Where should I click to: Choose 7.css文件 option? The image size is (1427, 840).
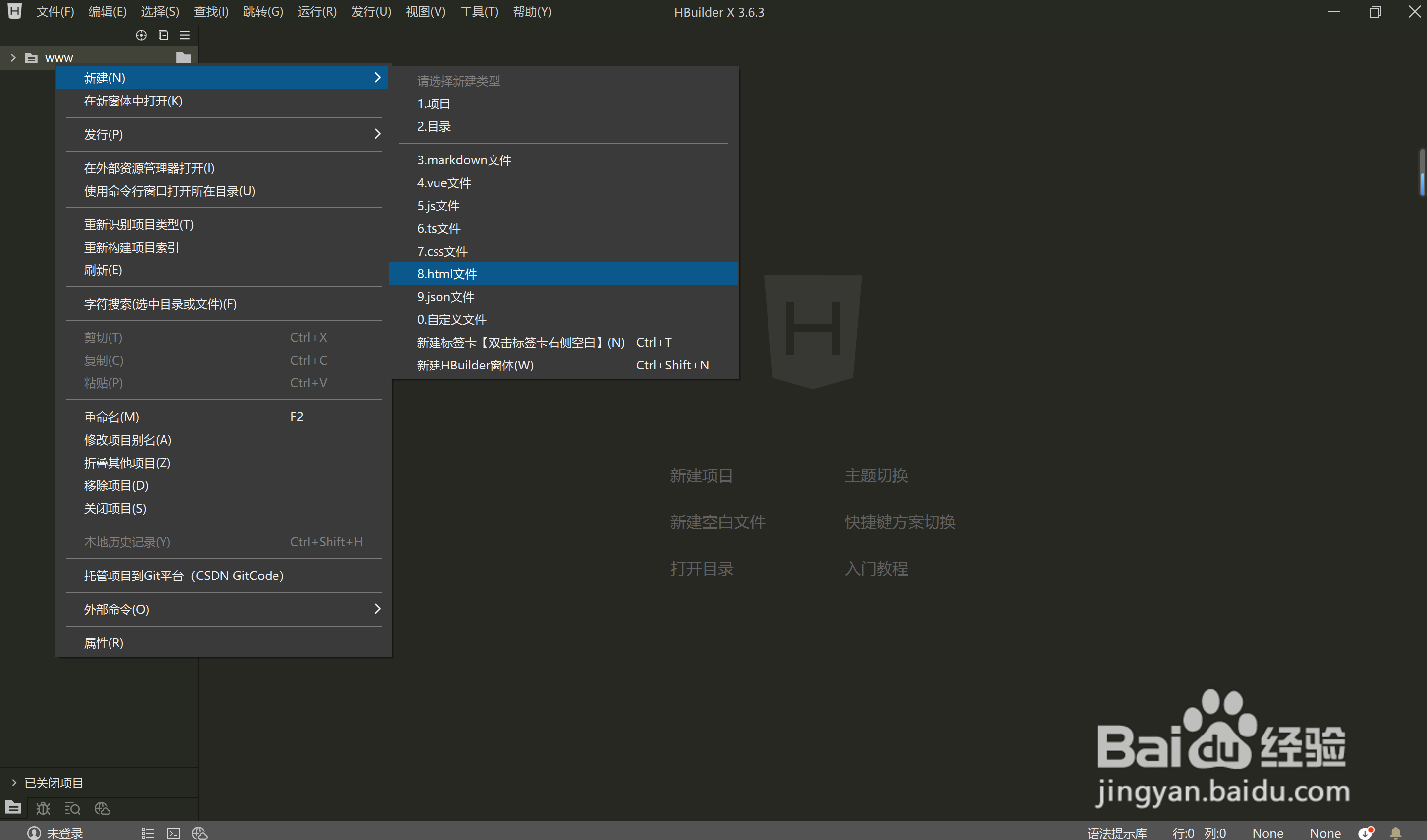pos(563,251)
